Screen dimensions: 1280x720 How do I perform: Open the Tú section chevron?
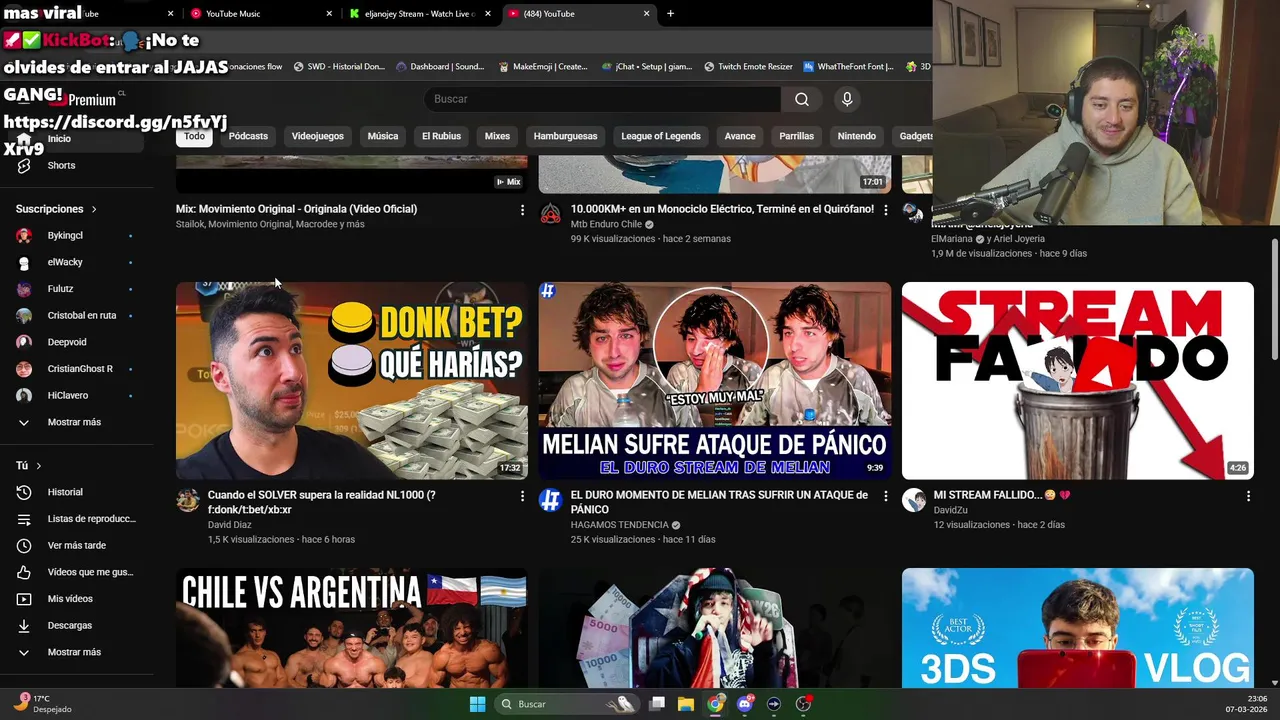[x=39, y=466]
